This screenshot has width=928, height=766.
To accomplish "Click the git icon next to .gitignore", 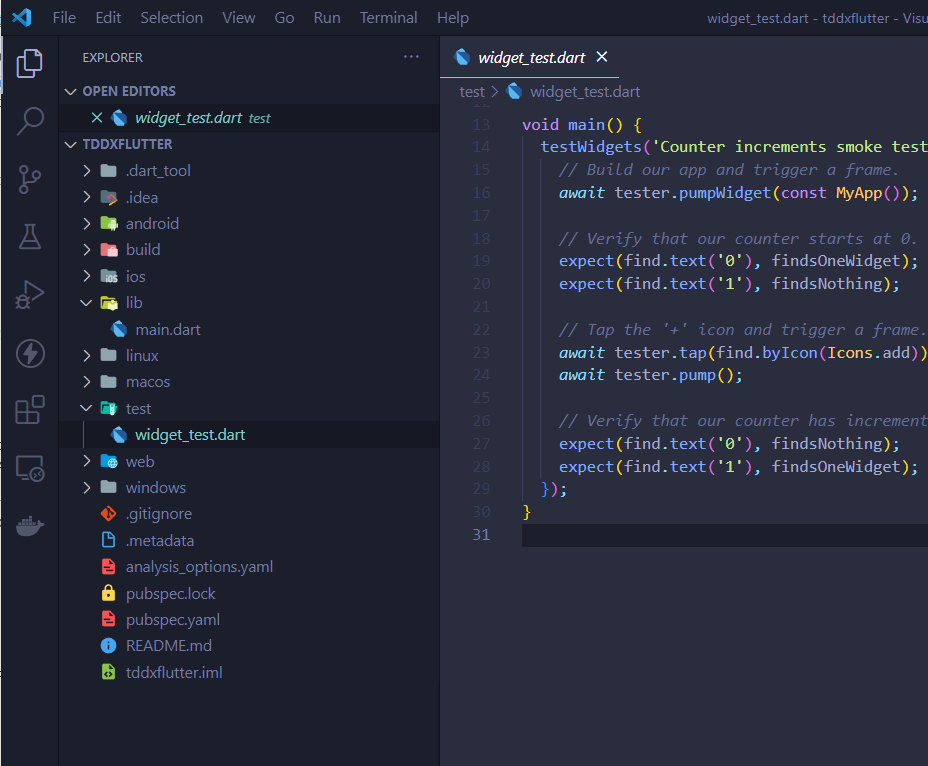I will point(109,514).
